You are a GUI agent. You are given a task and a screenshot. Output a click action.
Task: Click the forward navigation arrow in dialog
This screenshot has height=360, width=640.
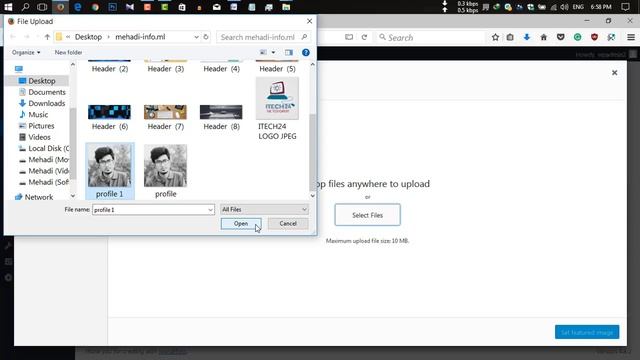27,37
